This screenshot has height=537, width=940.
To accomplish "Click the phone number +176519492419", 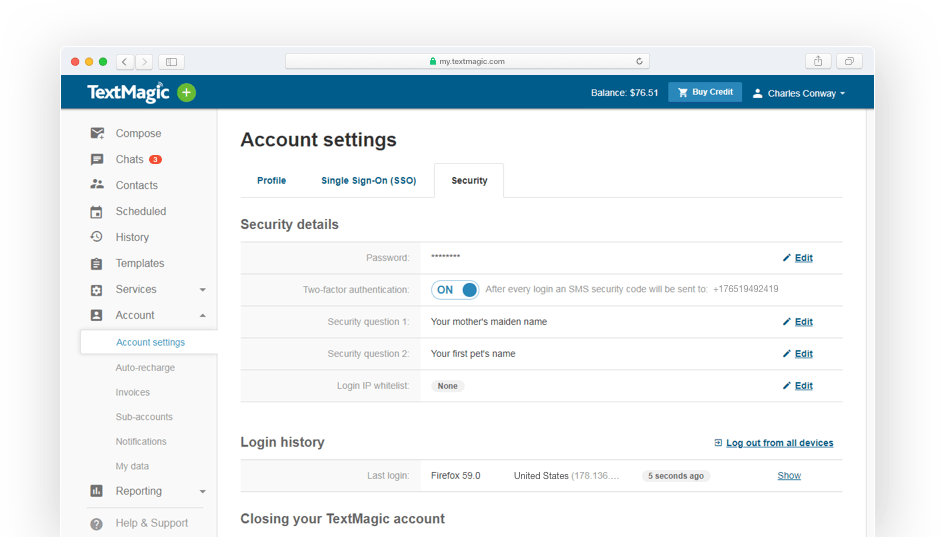I will tap(745, 289).
